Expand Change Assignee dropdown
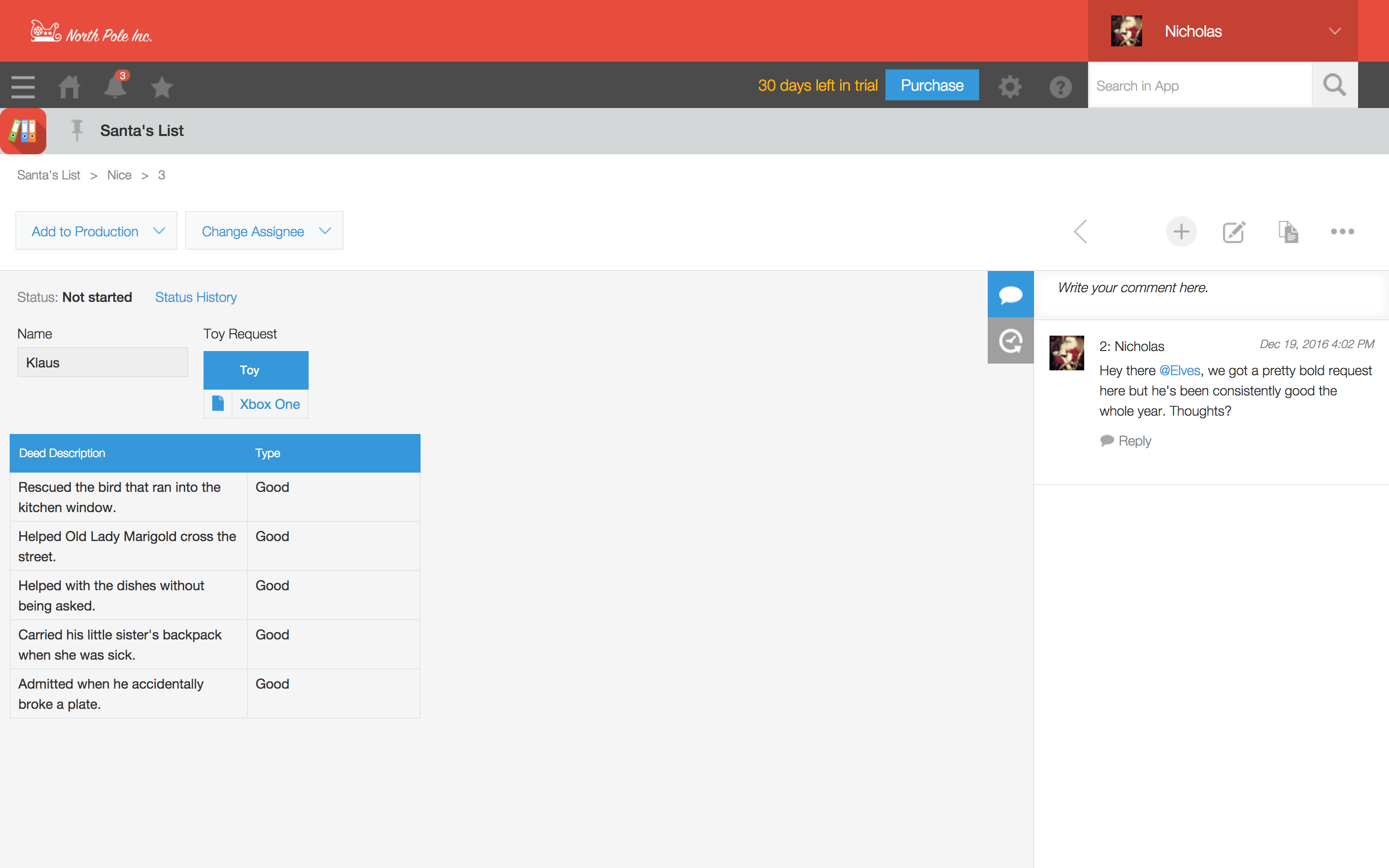The image size is (1389, 868). click(x=264, y=231)
